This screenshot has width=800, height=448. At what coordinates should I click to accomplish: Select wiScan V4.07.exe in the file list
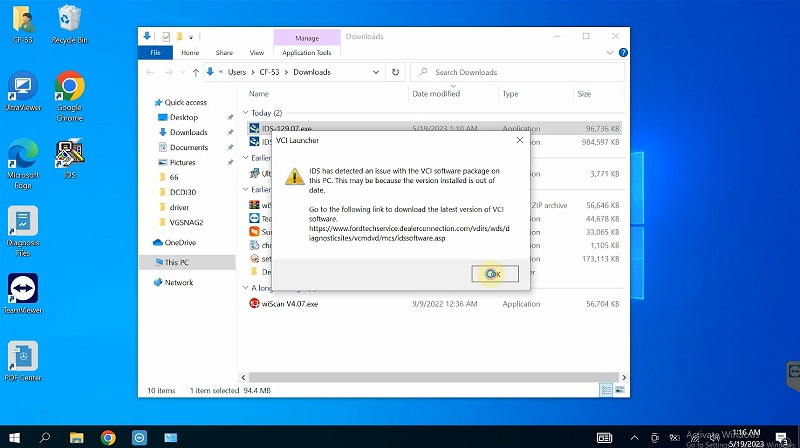coord(290,303)
